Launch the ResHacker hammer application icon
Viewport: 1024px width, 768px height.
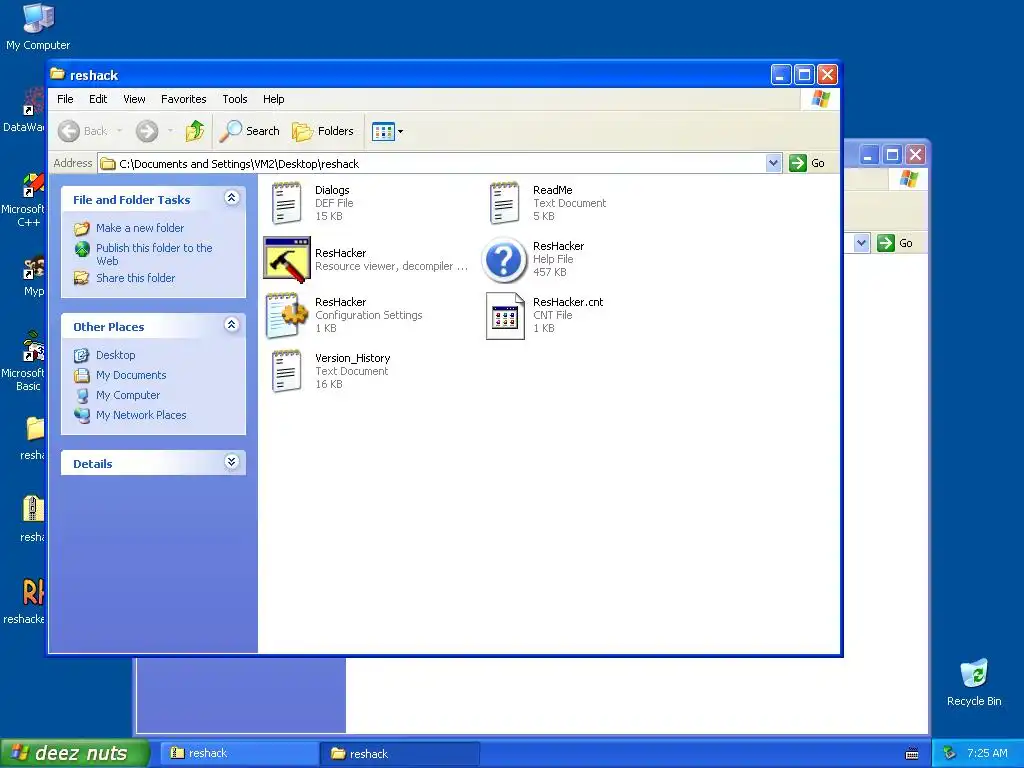(287, 259)
